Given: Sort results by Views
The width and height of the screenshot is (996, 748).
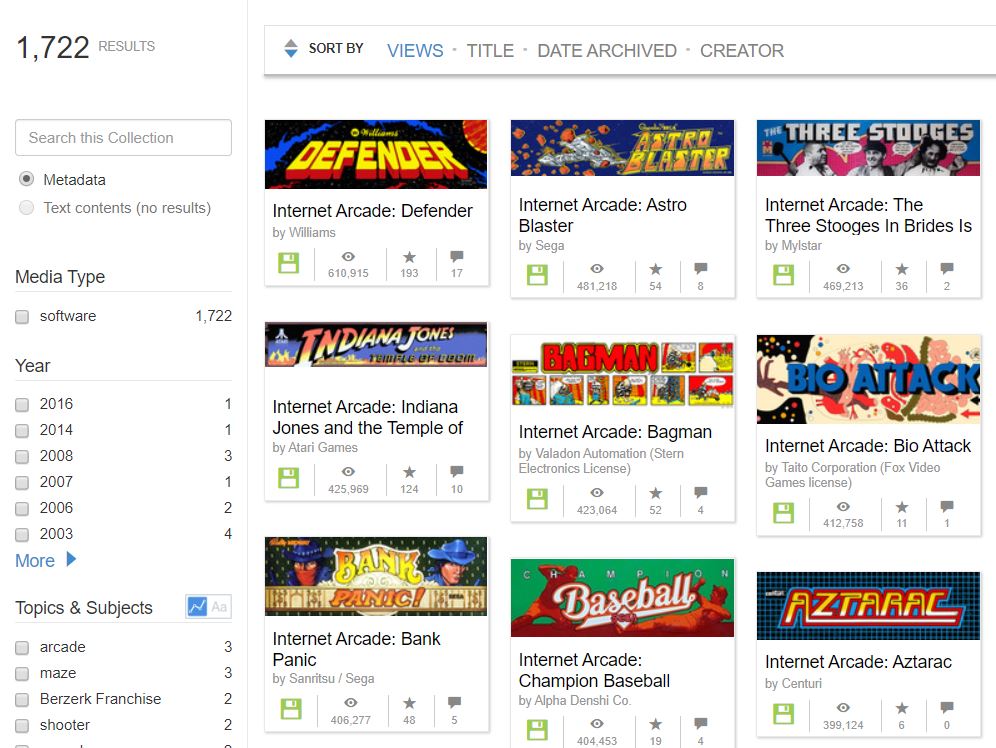Looking at the screenshot, I should (x=415, y=51).
